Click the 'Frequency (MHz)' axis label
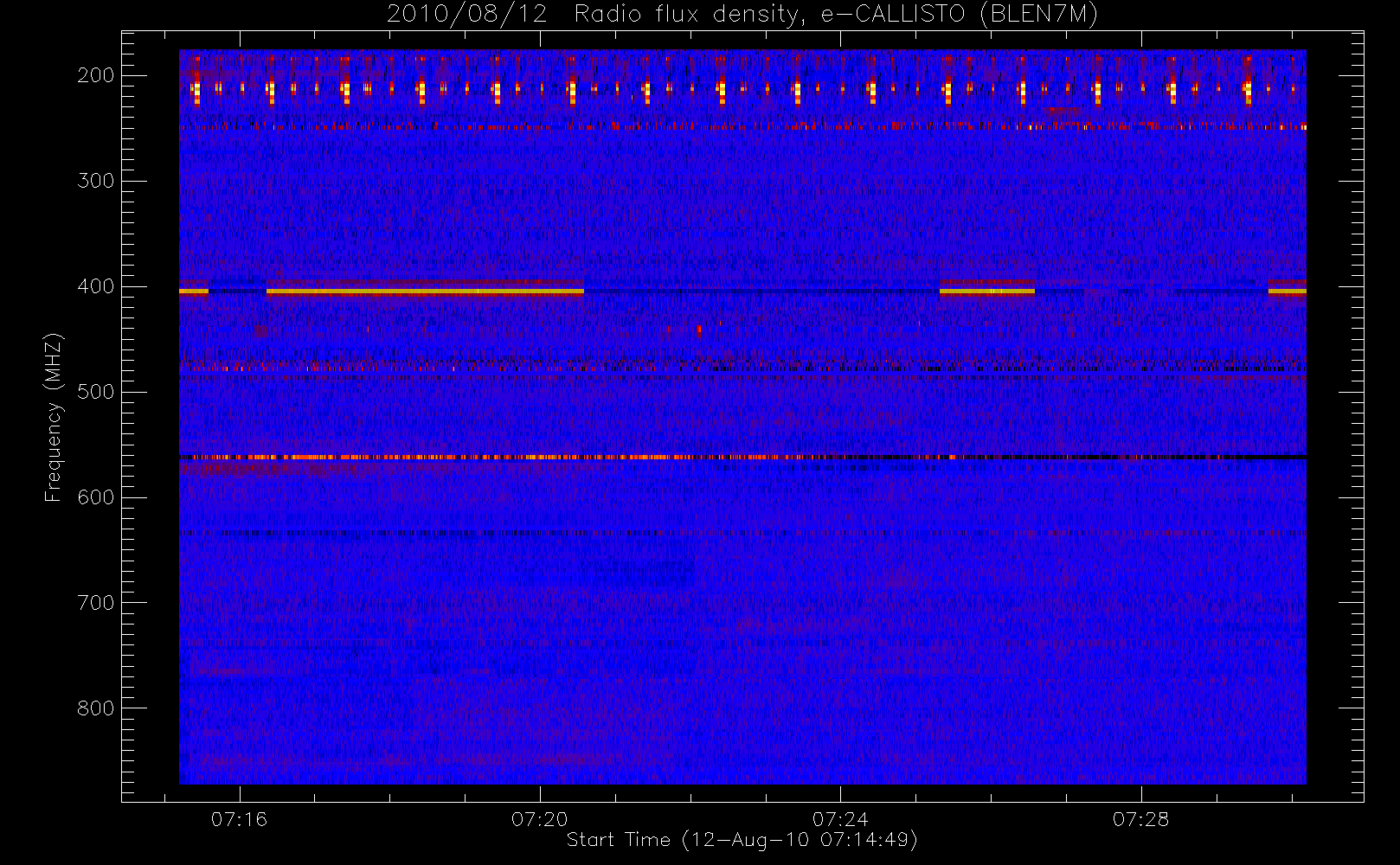This screenshot has width=1400, height=865. pos(54,417)
